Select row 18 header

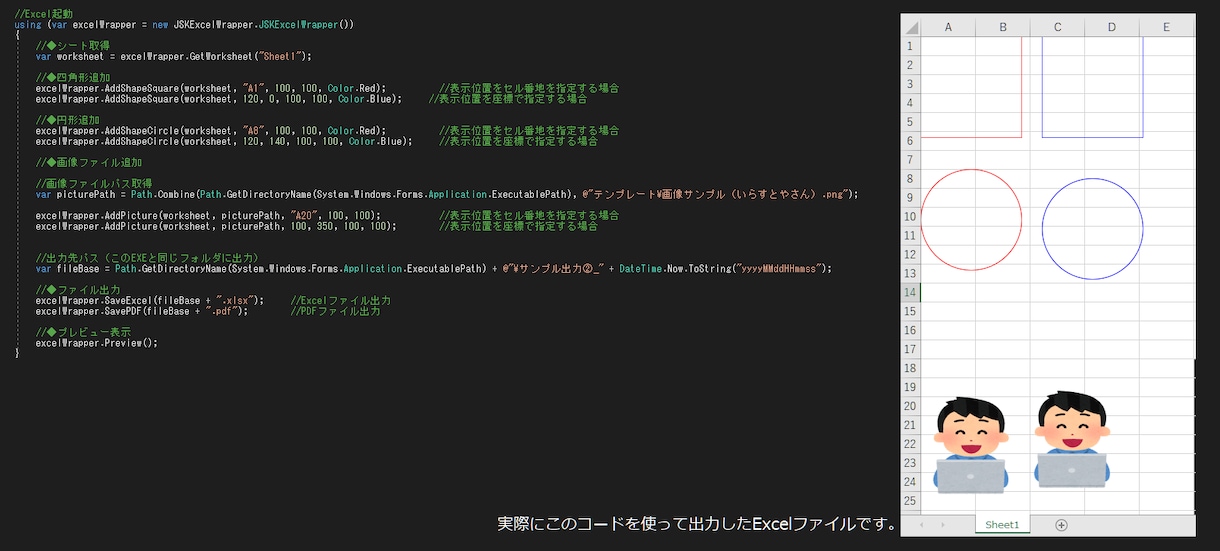pyautogui.click(x=910, y=369)
